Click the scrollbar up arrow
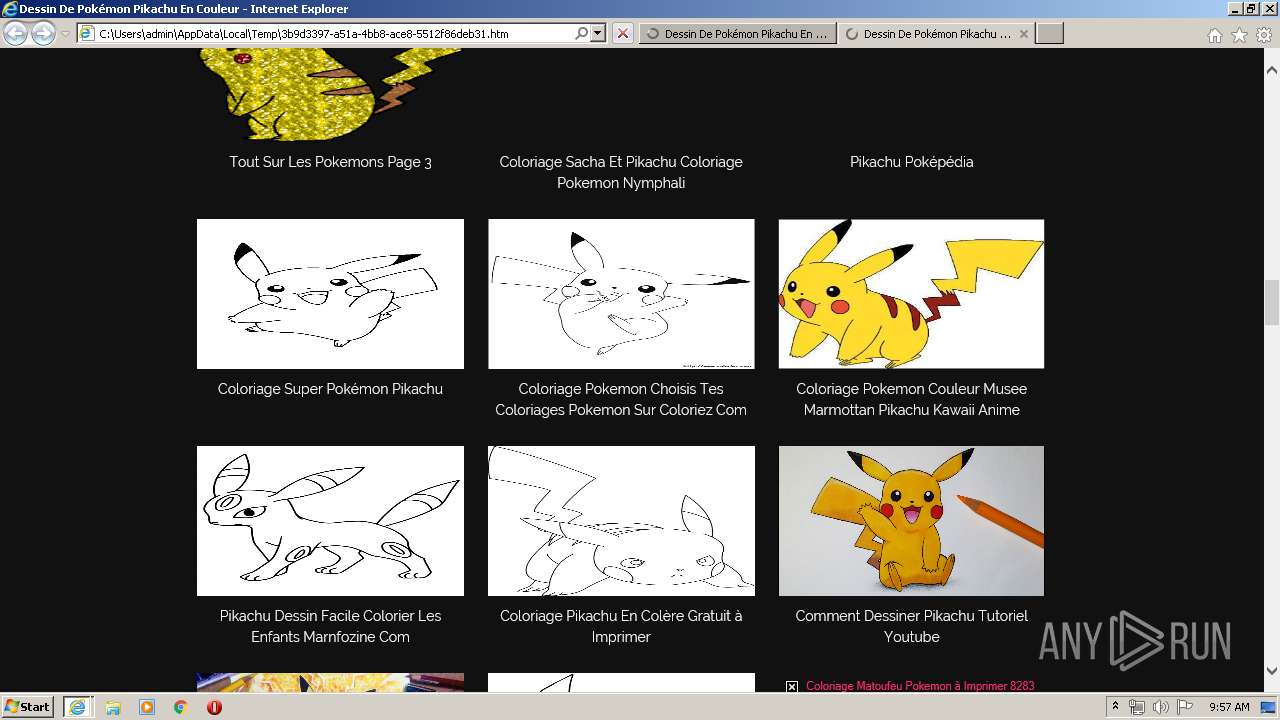This screenshot has width=1280, height=720. [1272, 70]
